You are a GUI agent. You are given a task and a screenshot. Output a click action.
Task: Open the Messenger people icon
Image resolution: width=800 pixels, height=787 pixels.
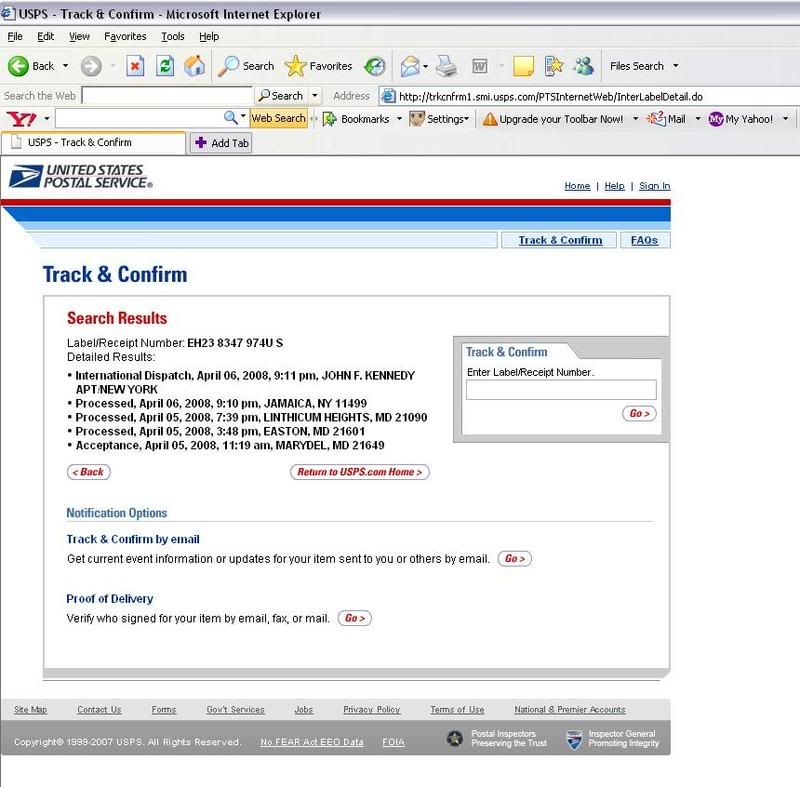pos(584,66)
